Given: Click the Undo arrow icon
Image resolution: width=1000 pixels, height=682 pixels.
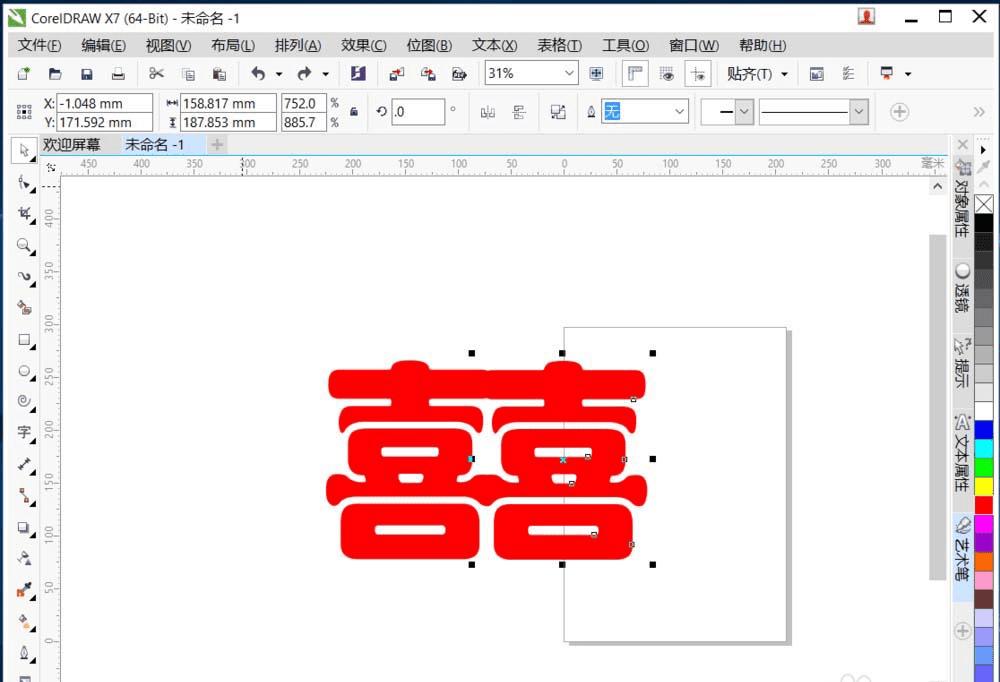Looking at the screenshot, I should point(258,74).
